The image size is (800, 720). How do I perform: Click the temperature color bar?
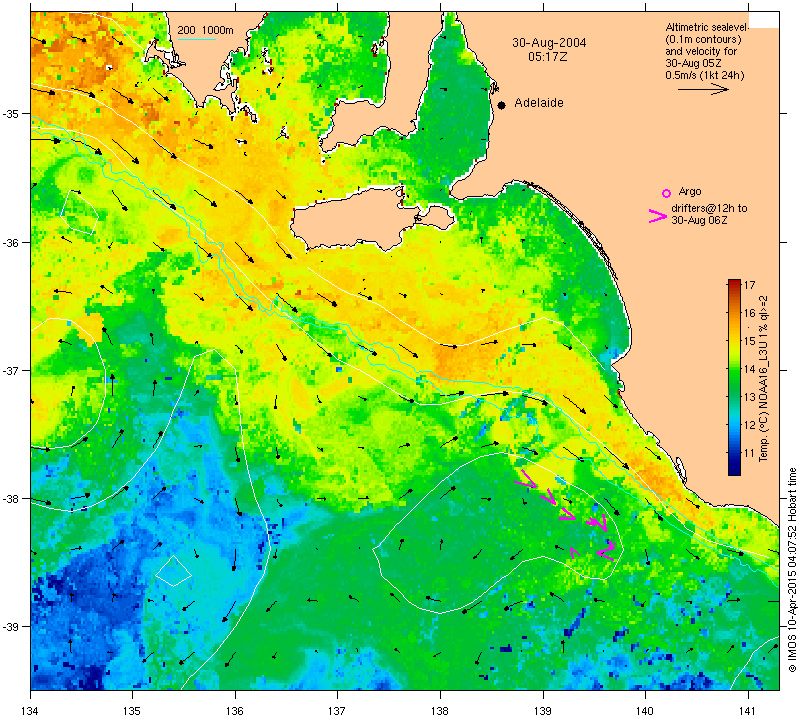tap(734, 378)
